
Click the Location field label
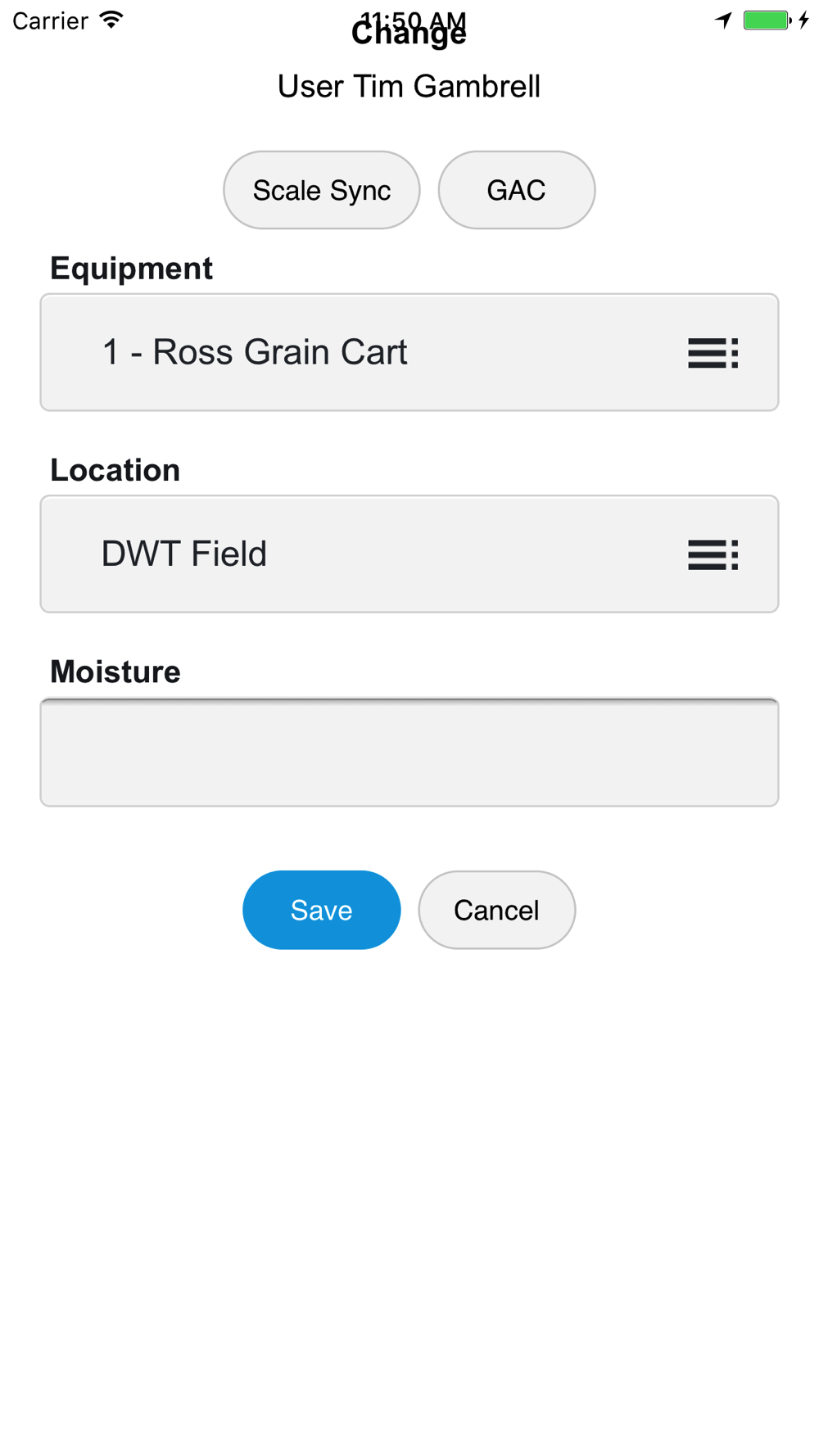pos(115,470)
